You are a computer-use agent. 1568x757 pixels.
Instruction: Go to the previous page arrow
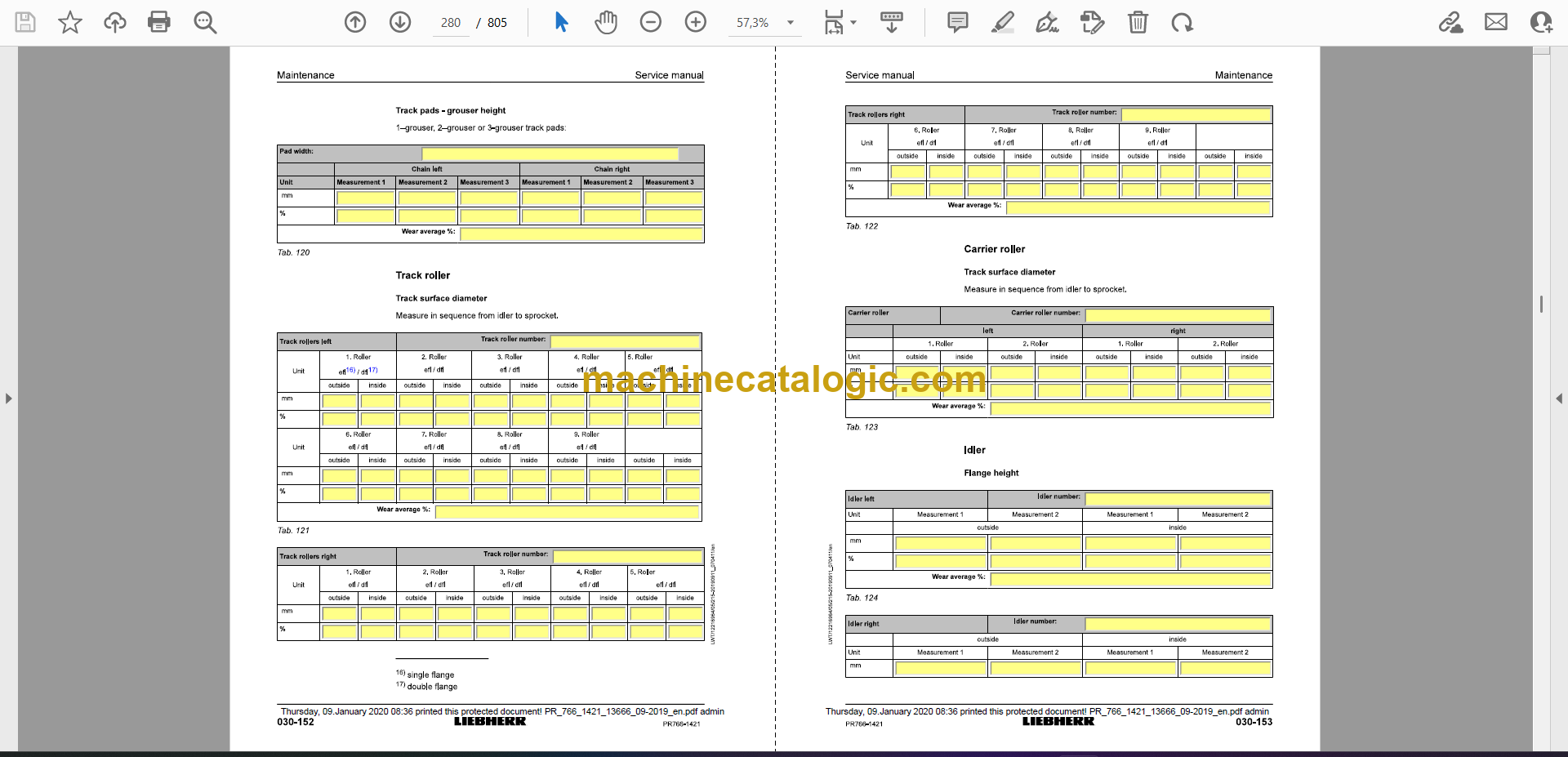click(x=355, y=22)
